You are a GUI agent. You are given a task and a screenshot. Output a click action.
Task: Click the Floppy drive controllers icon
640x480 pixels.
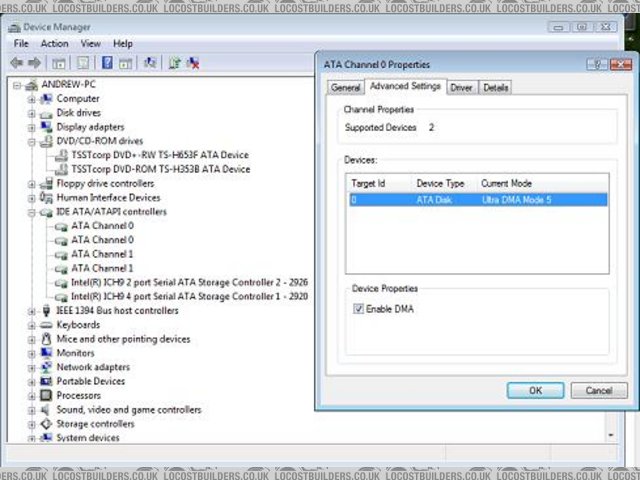(x=47, y=183)
